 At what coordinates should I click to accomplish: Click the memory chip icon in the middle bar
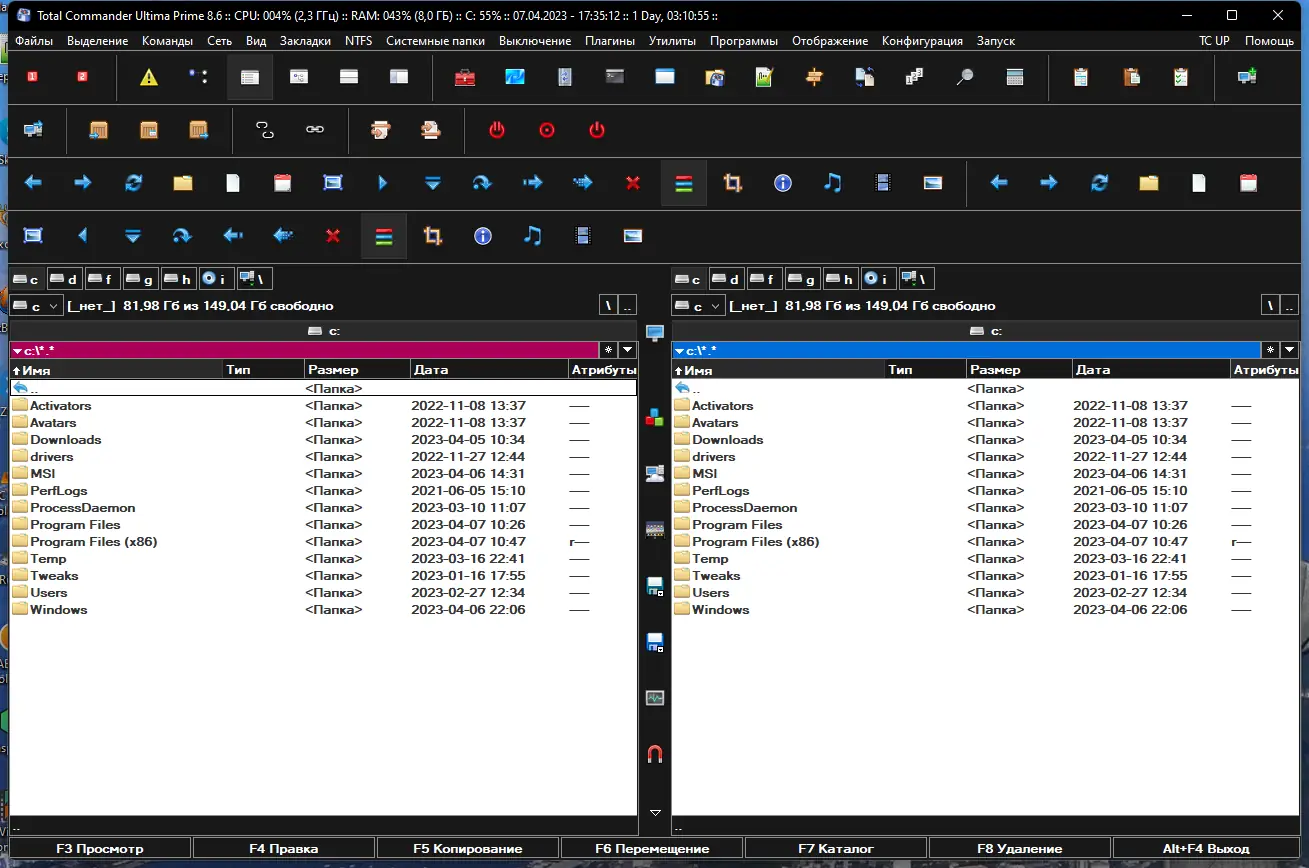[x=655, y=529]
